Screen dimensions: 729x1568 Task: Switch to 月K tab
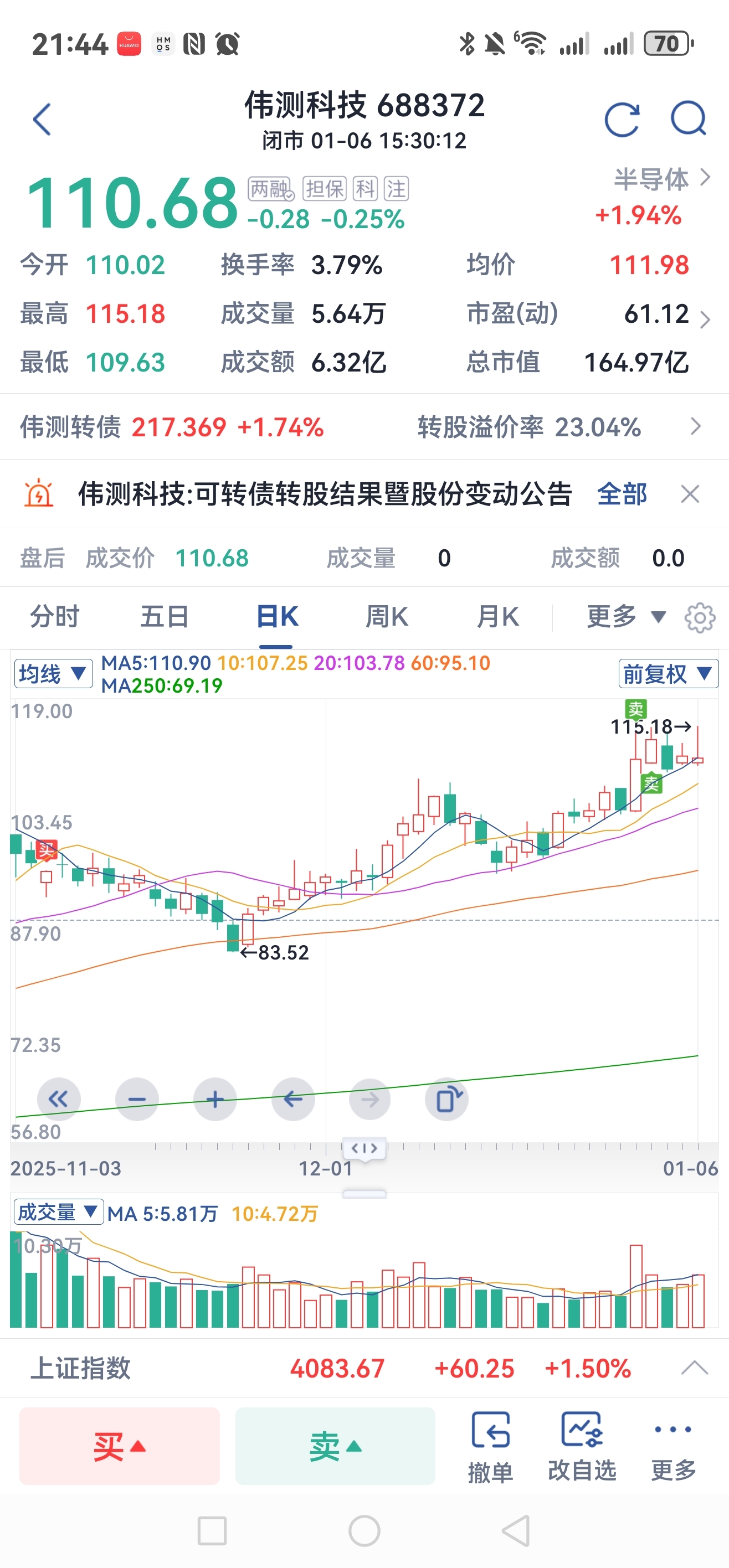[497, 617]
